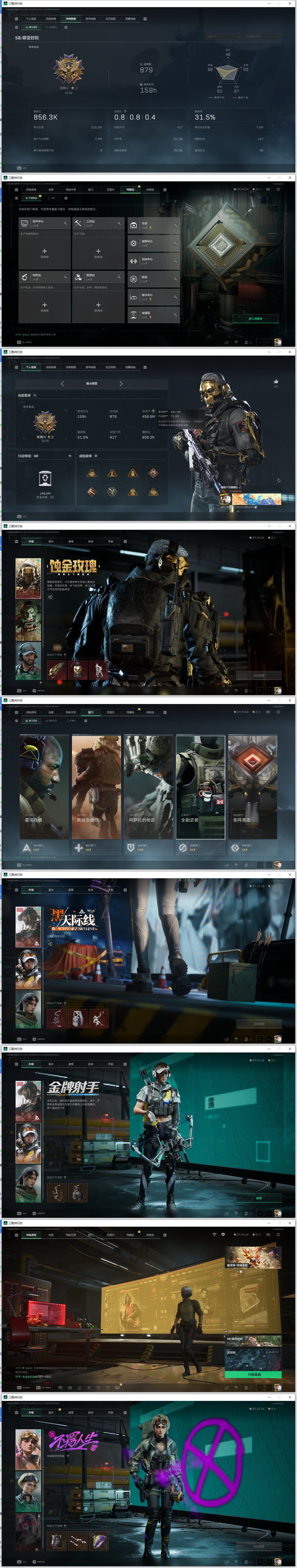Click green button in 金牌射手 window
The width and height of the screenshot is (297, 1568).
[259, 1198]
